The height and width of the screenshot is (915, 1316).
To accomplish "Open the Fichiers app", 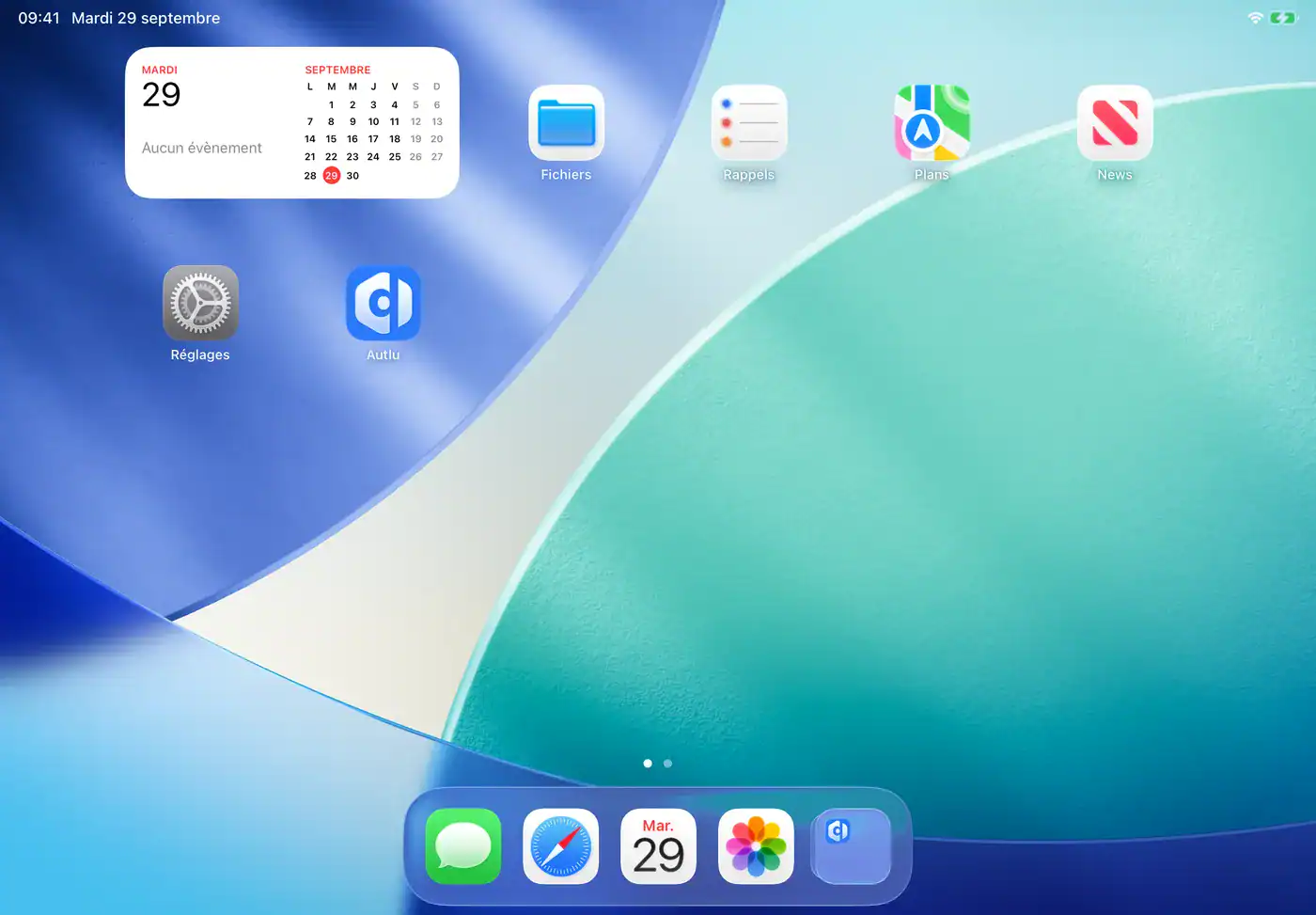I will (566, 123).
